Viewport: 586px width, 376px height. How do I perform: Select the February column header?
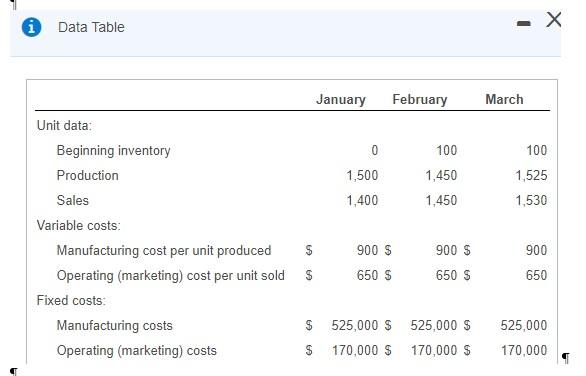420,99
